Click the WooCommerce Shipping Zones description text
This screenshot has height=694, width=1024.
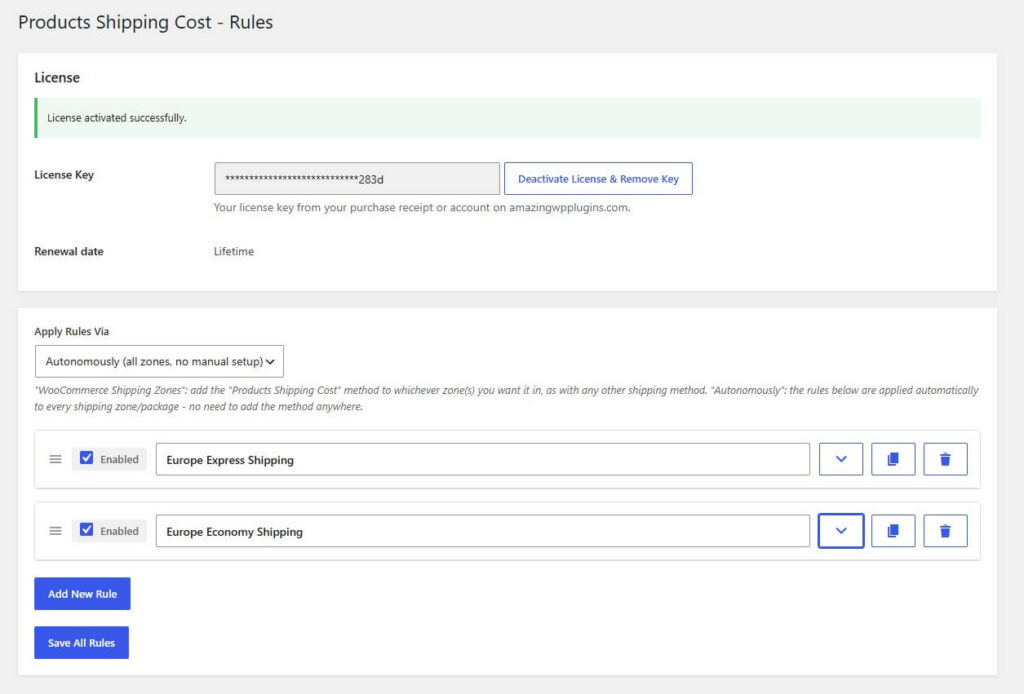point(507,398)
